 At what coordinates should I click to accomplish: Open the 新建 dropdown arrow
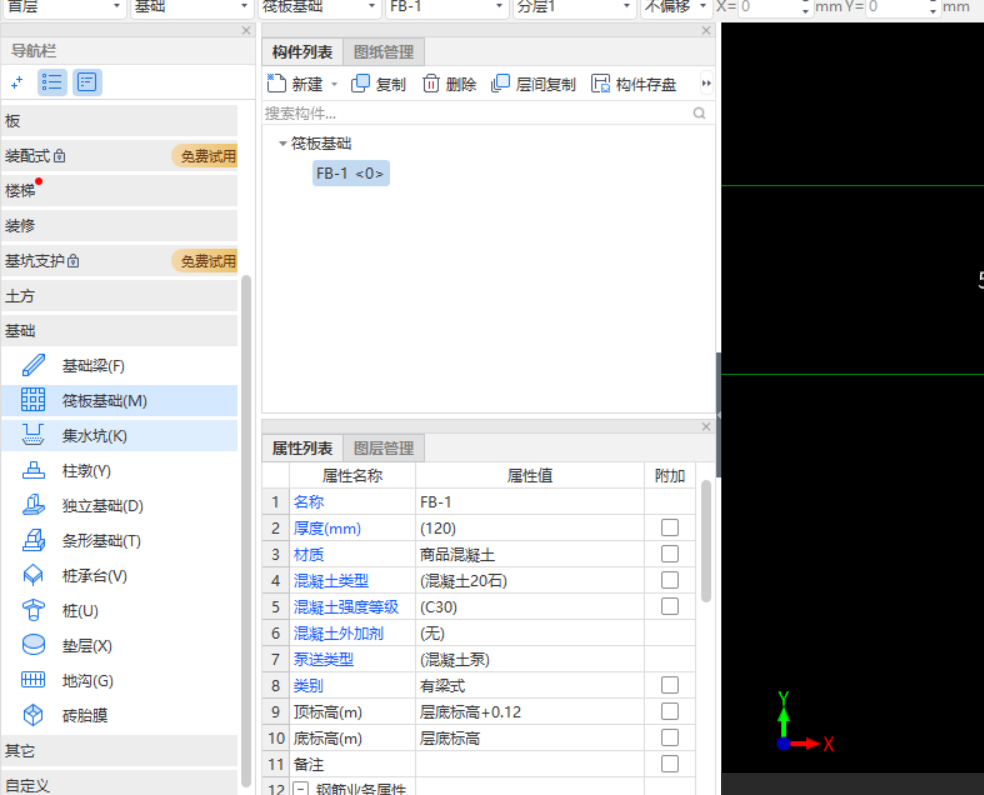(x=334, y=84)
